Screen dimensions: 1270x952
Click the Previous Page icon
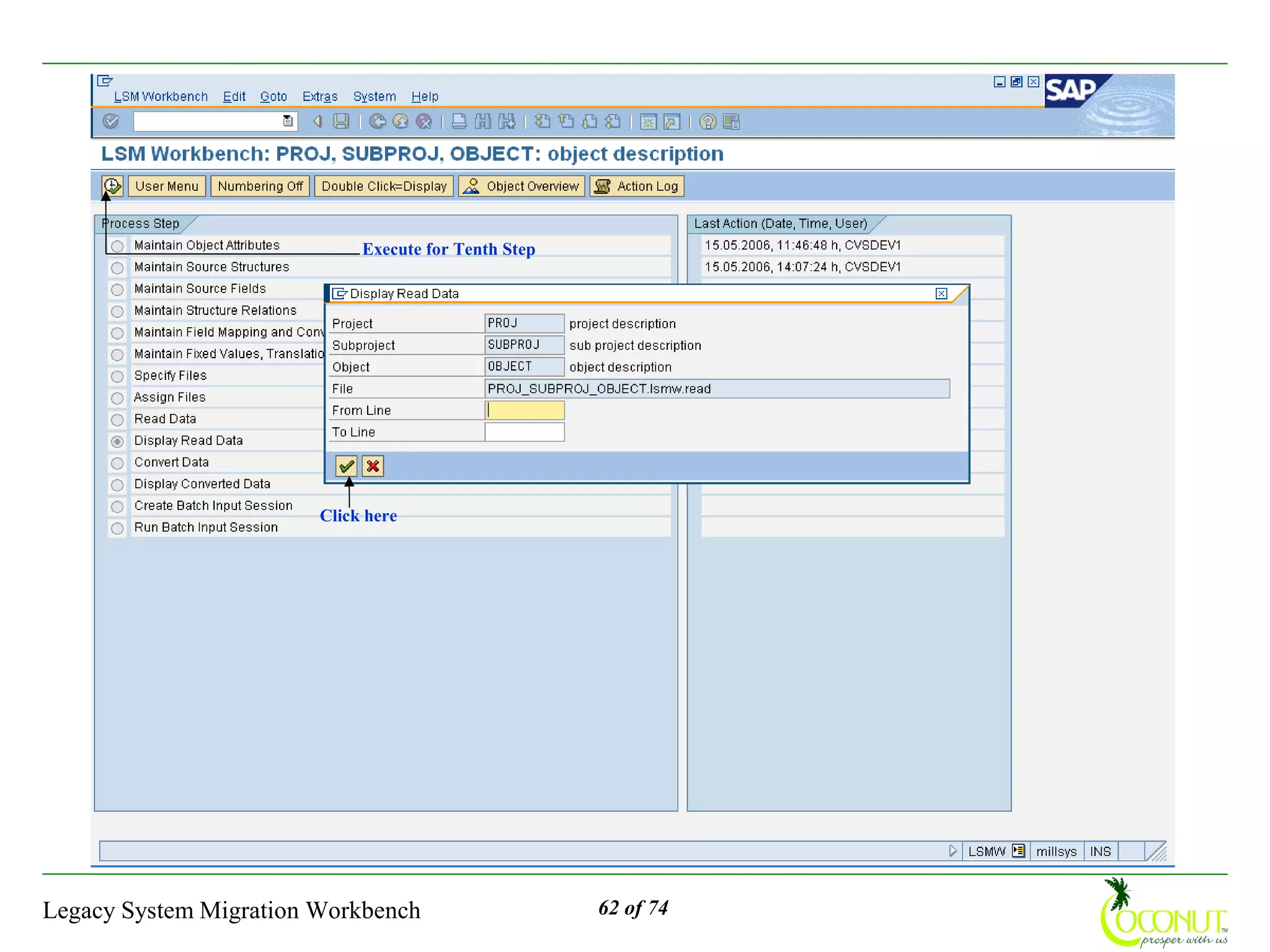(566, 121)
